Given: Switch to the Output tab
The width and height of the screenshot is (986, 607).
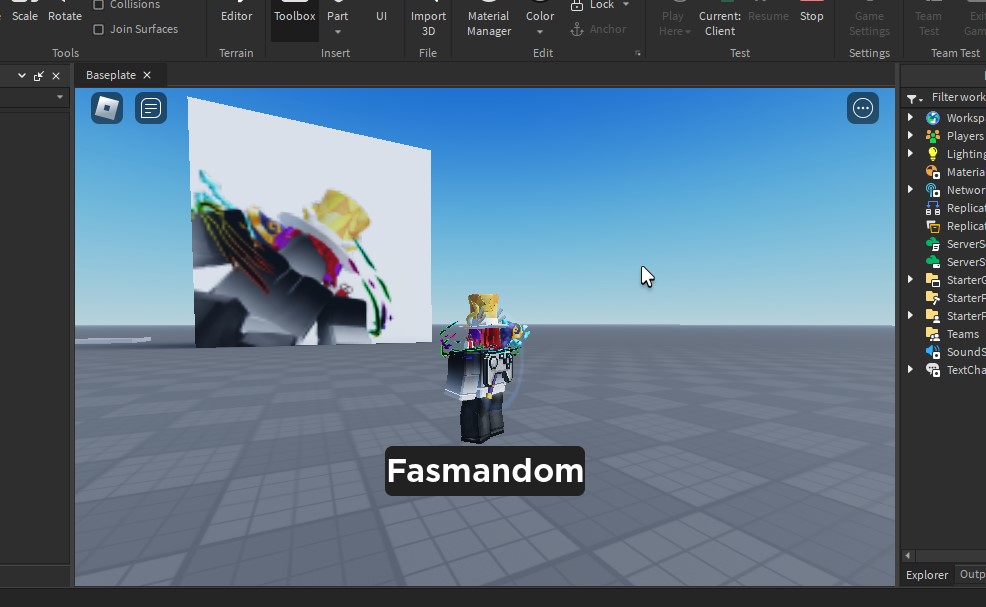Looking at the screenshot, I should click(971, 574).
